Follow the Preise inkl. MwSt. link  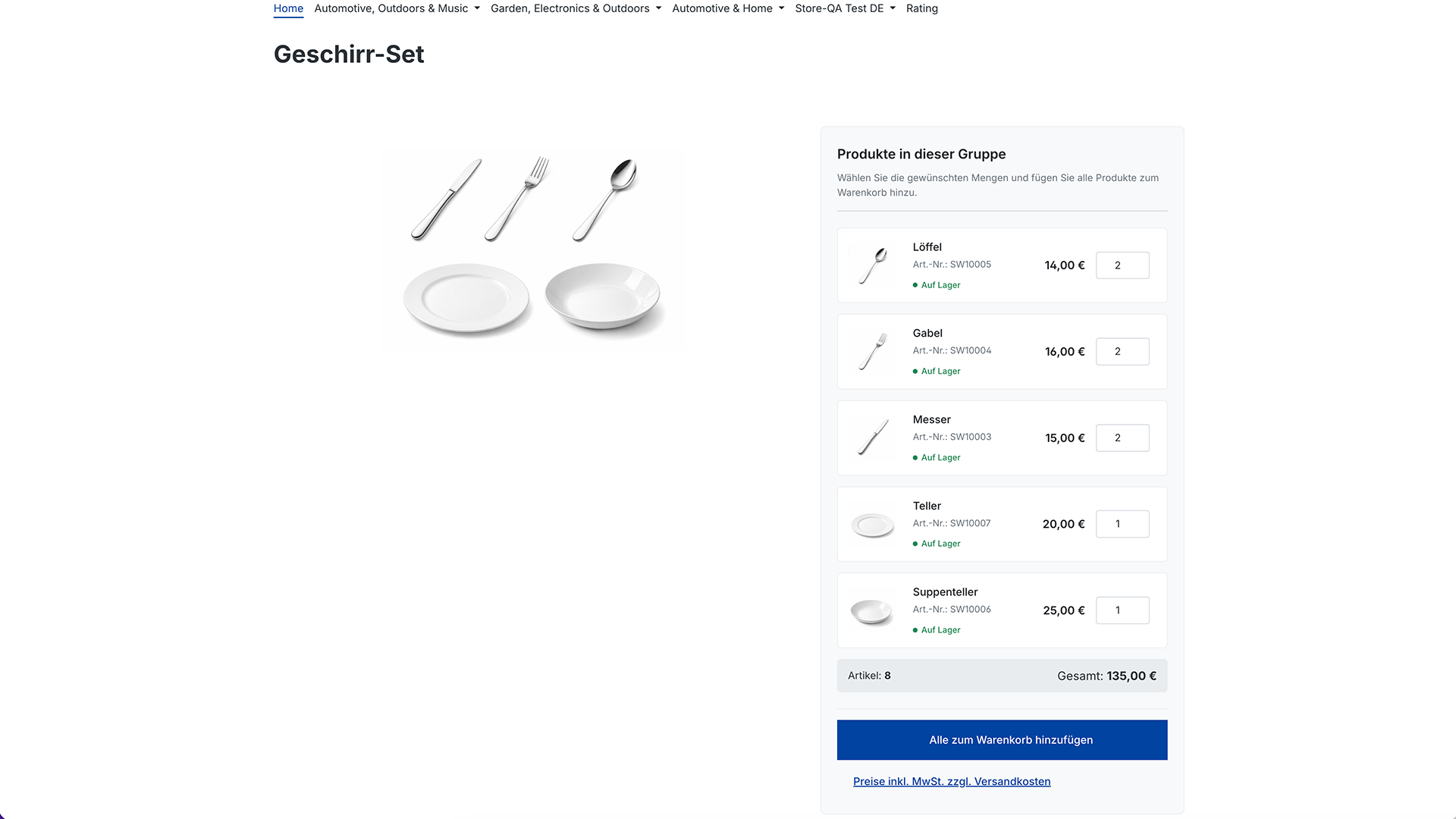pos(952,782)
